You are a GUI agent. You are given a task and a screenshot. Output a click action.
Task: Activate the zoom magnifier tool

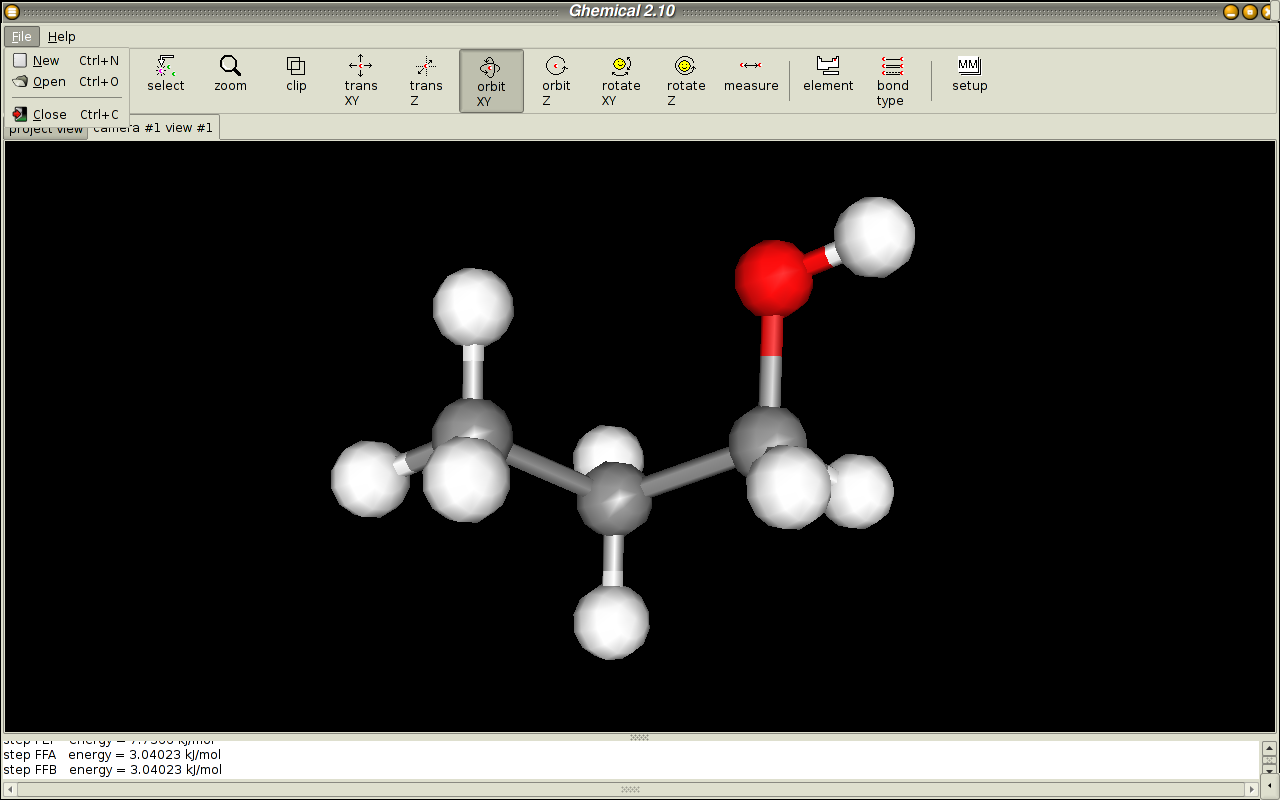pos(230,75)
